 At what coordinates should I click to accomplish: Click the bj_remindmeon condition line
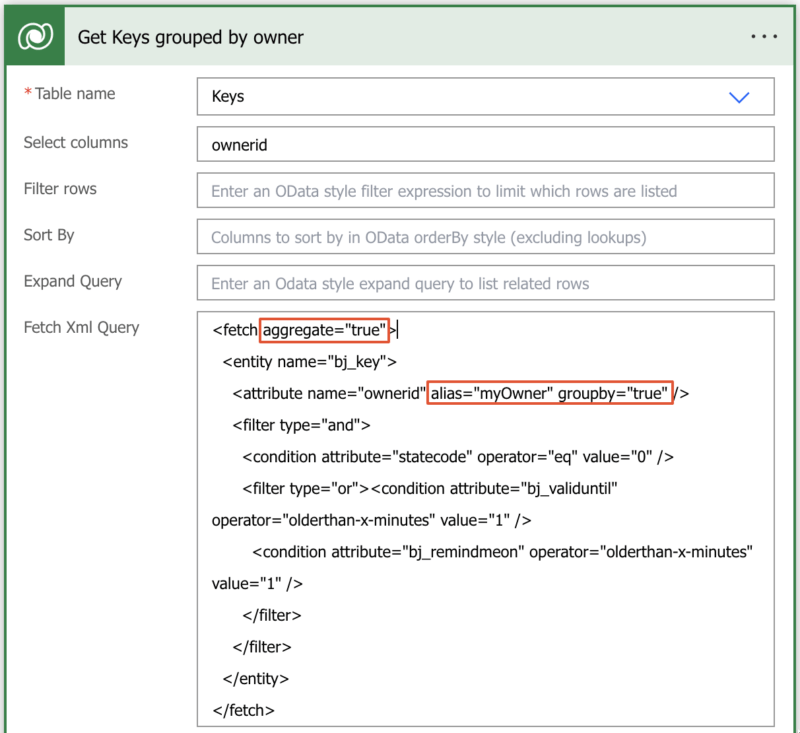(503, 552)
